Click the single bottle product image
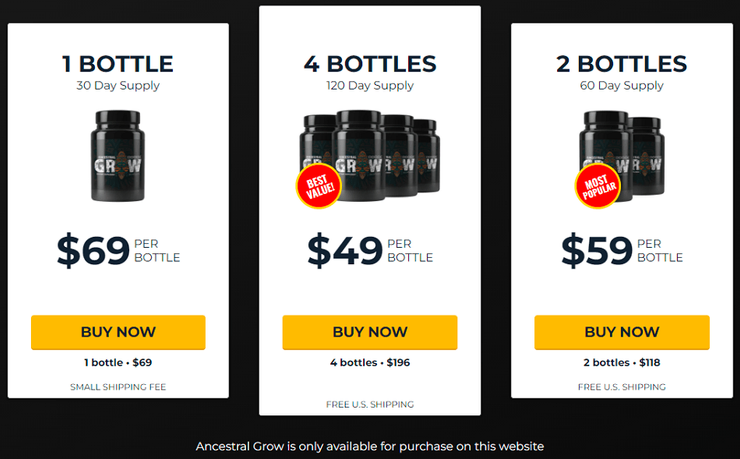The height and width of the screenshot is (459, 740). tap(118, 156)
